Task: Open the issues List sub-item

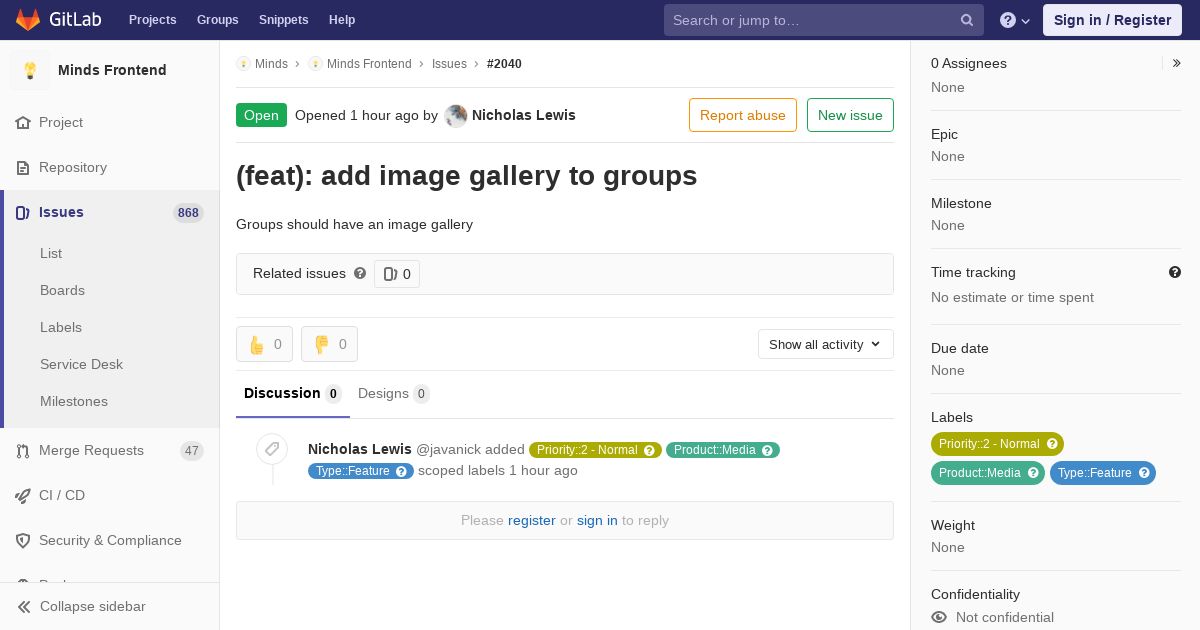Action: point(110,253)
